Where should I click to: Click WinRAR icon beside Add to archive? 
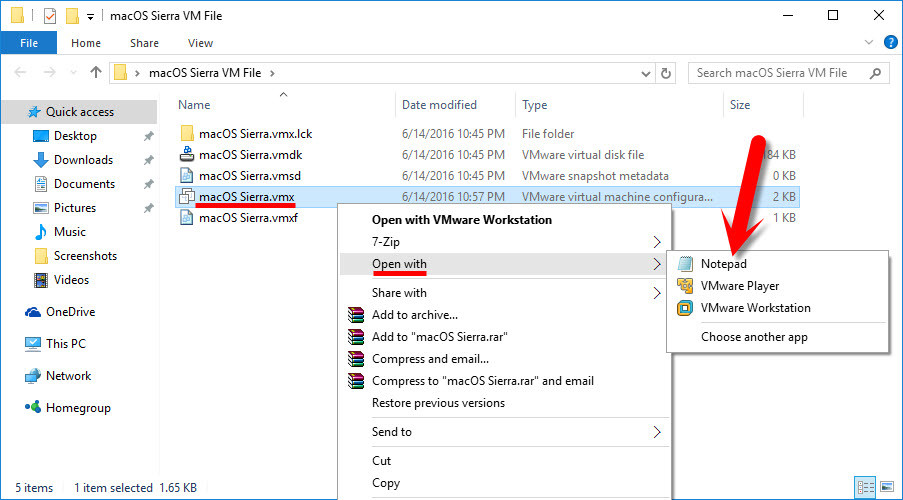pyautogui.click(x=356, y=315)
